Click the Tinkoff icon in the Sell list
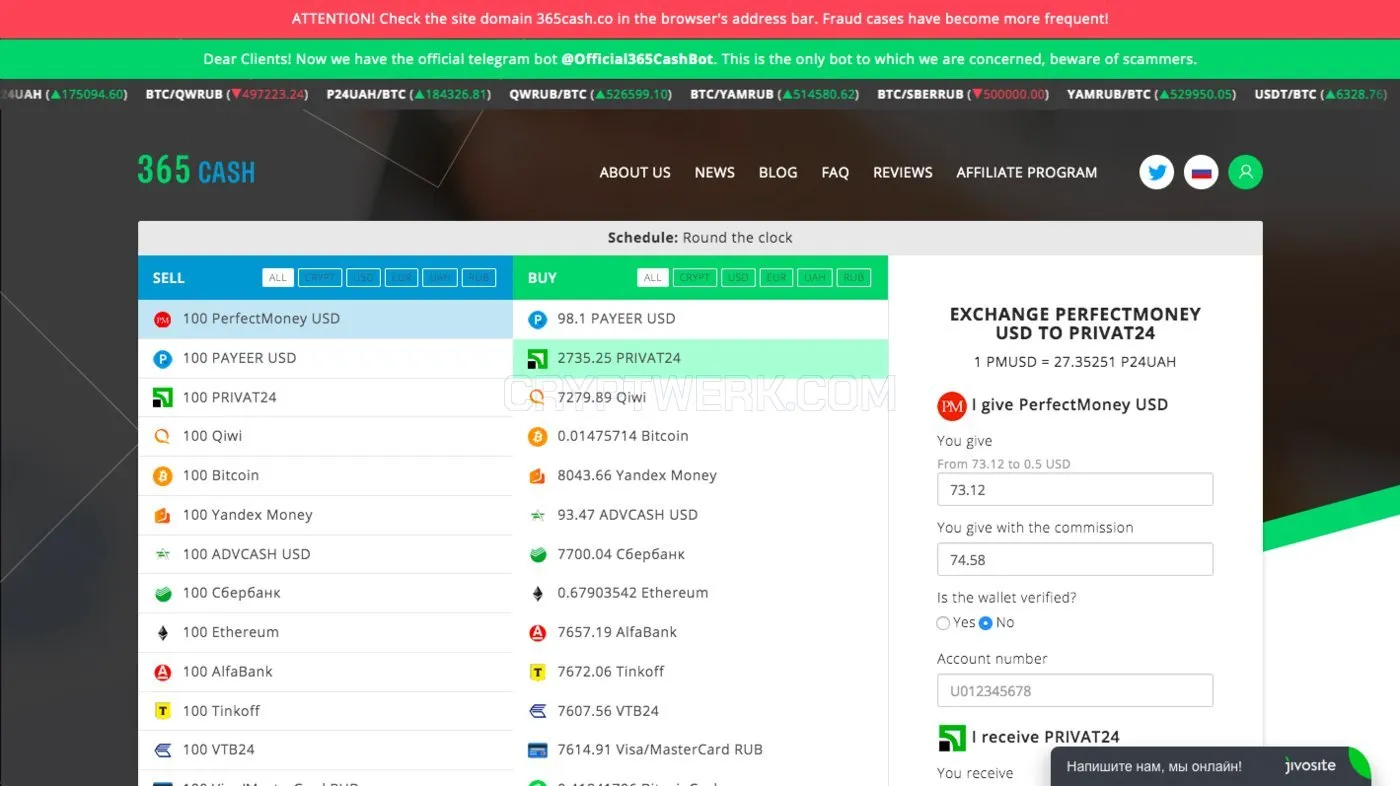 click(162, 711)
